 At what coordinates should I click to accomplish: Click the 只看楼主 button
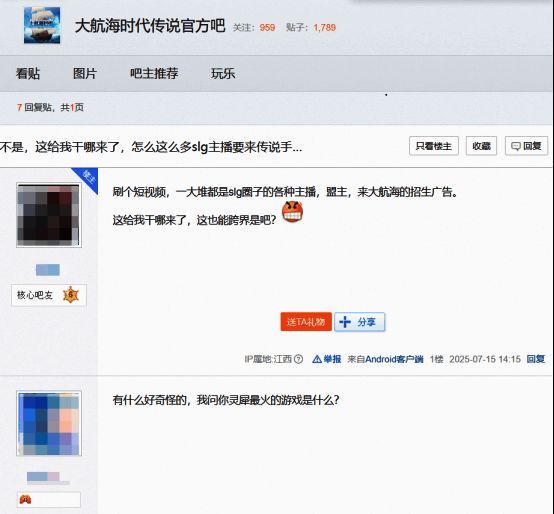(434, 146)
